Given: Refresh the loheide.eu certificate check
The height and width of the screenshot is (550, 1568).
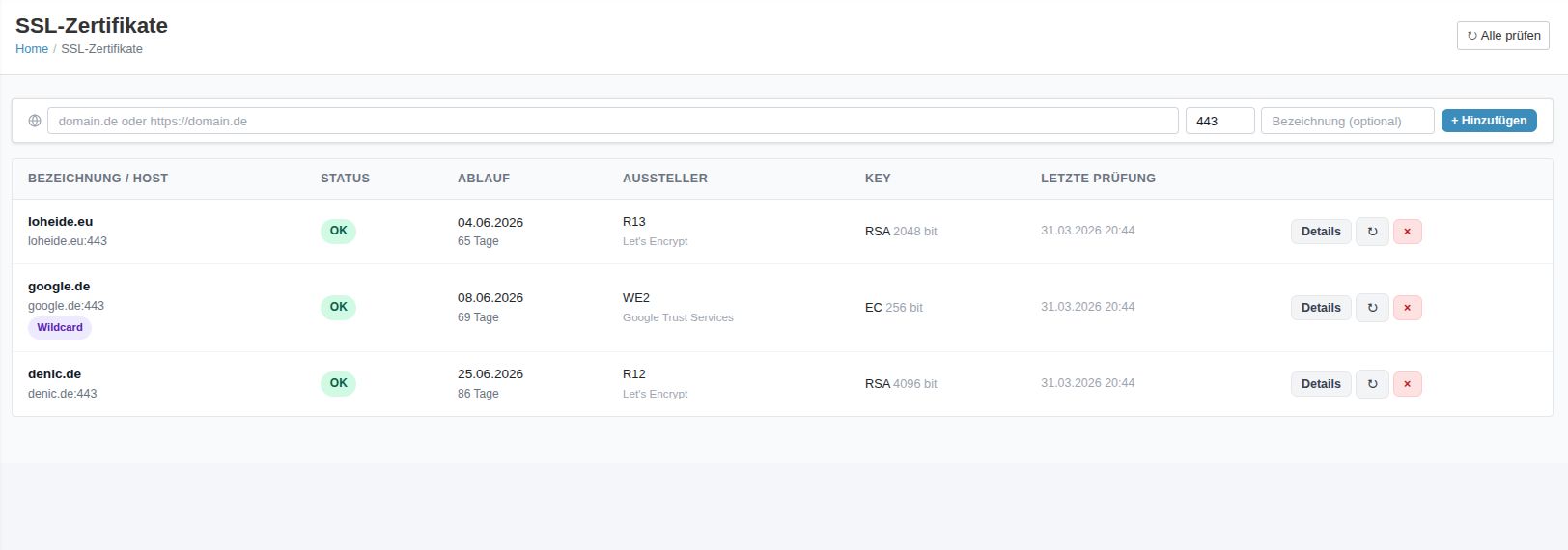Looking at the screenshot, I should 1372,232.
